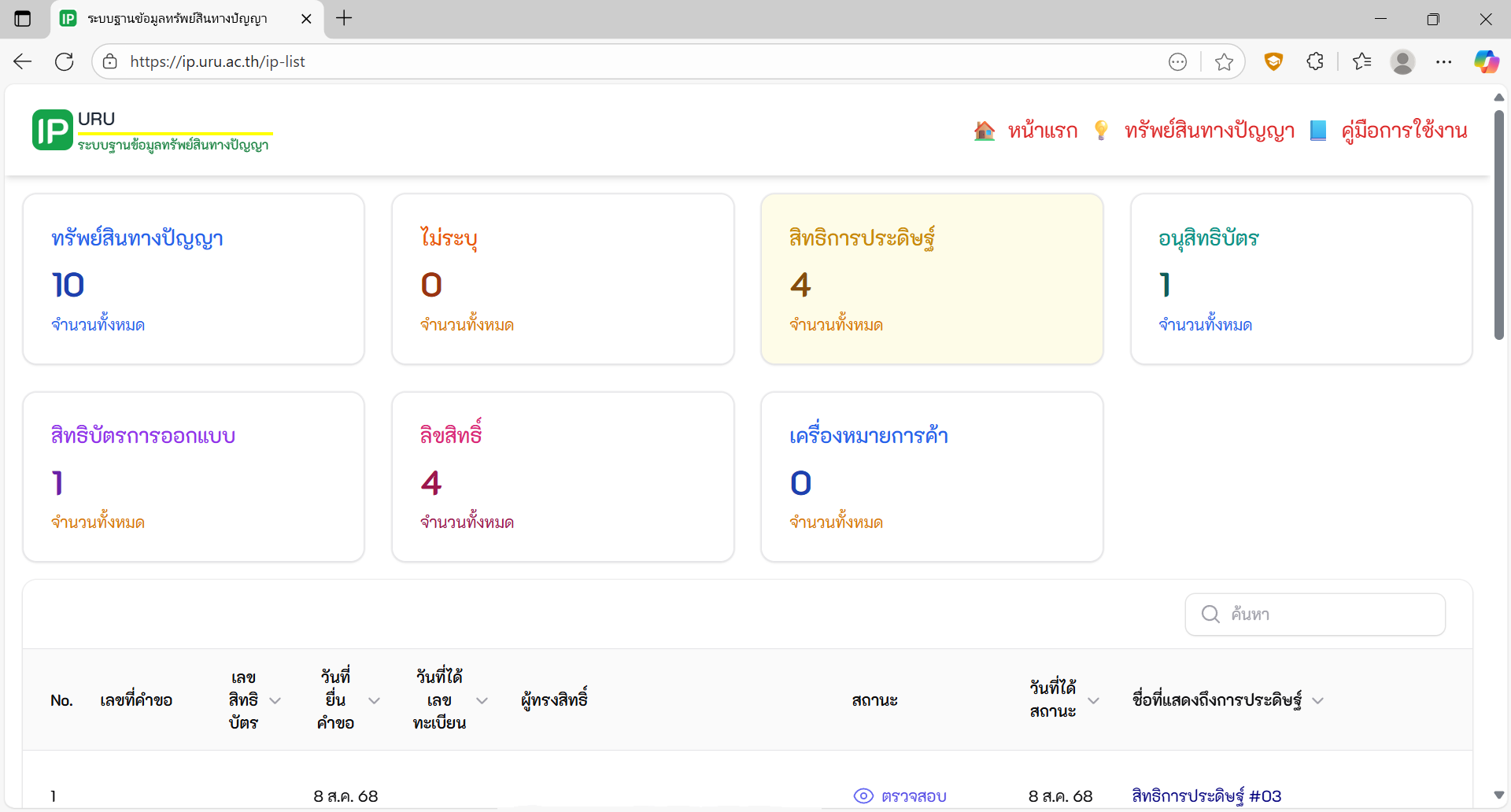Open the favorites list icon
This screenshot has width=1511, height=812.
[1361, 61]
